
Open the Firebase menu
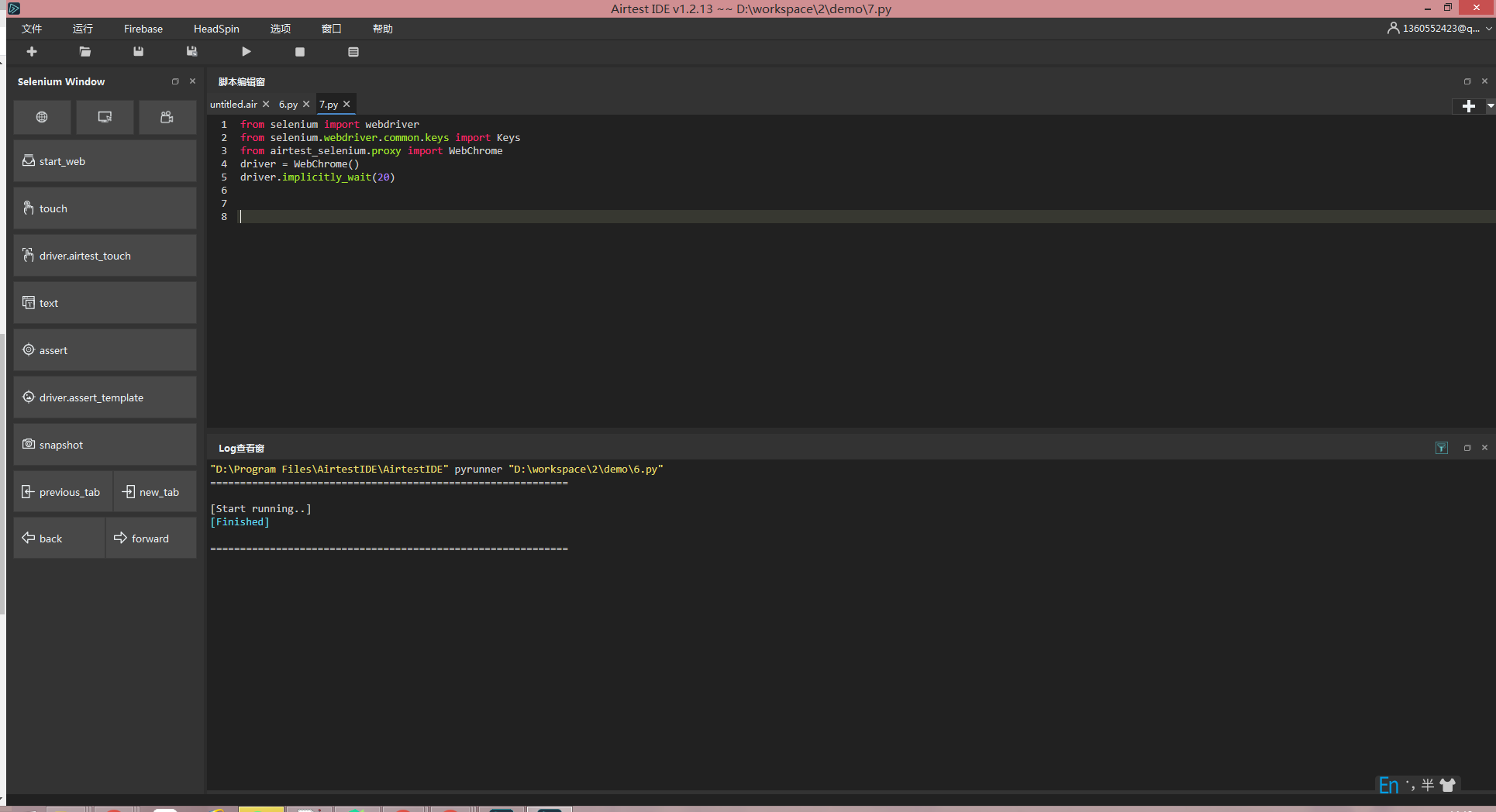(143, 29)
